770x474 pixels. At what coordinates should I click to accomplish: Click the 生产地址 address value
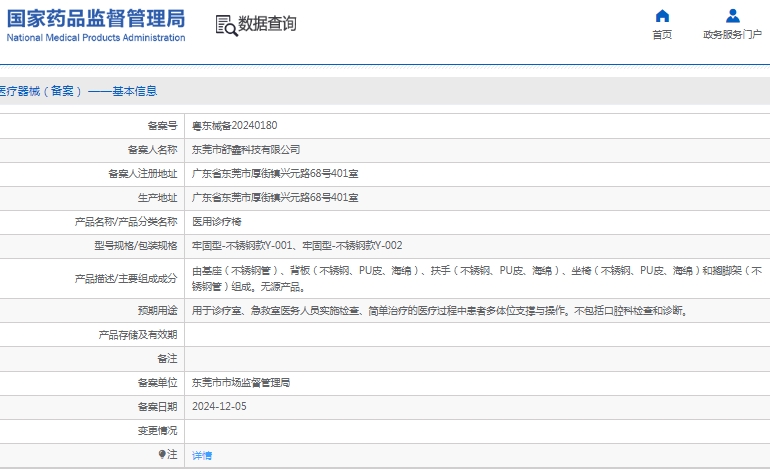(x=275, y=198)
